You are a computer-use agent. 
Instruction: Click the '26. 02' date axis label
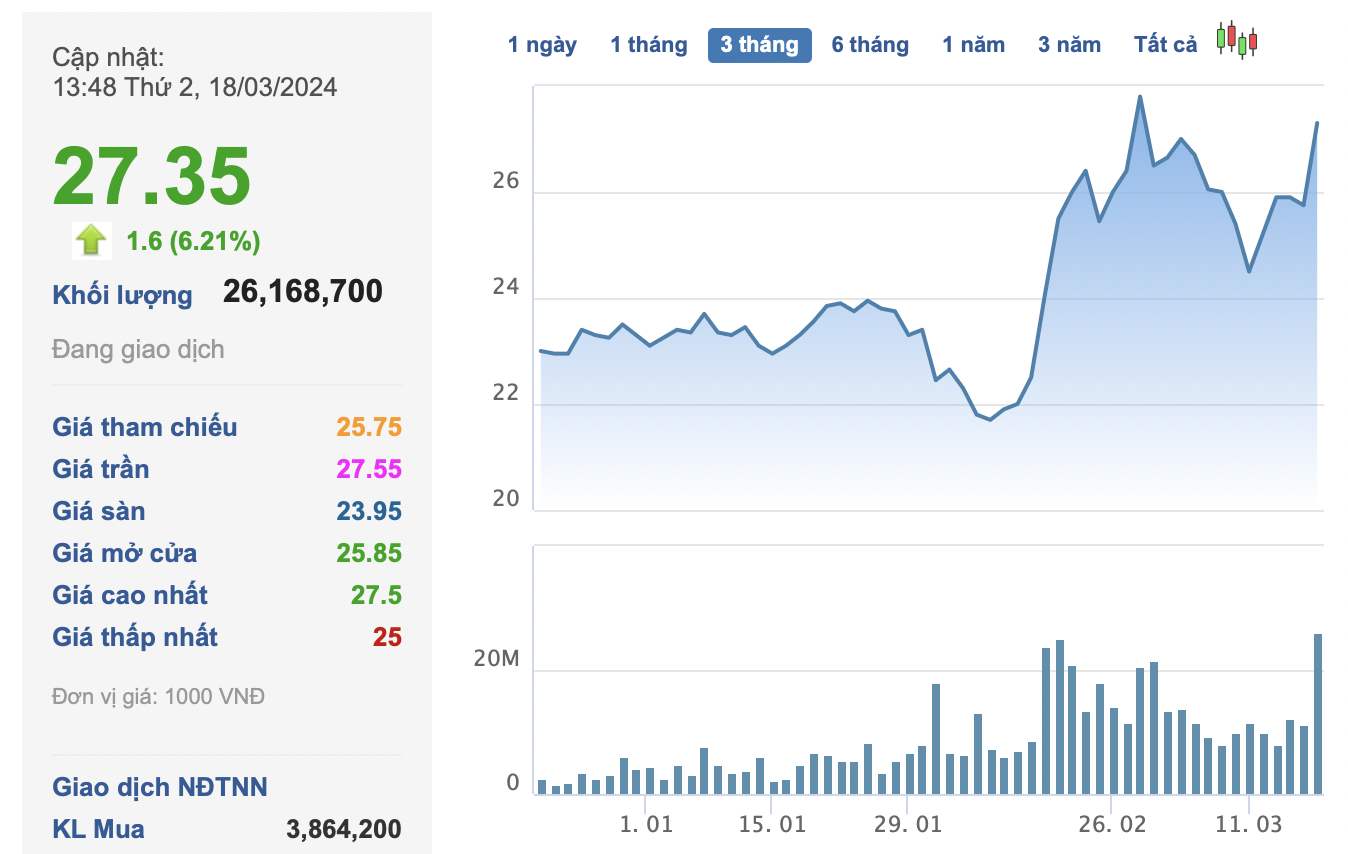pyautogui.click(x=1112, y=826)
